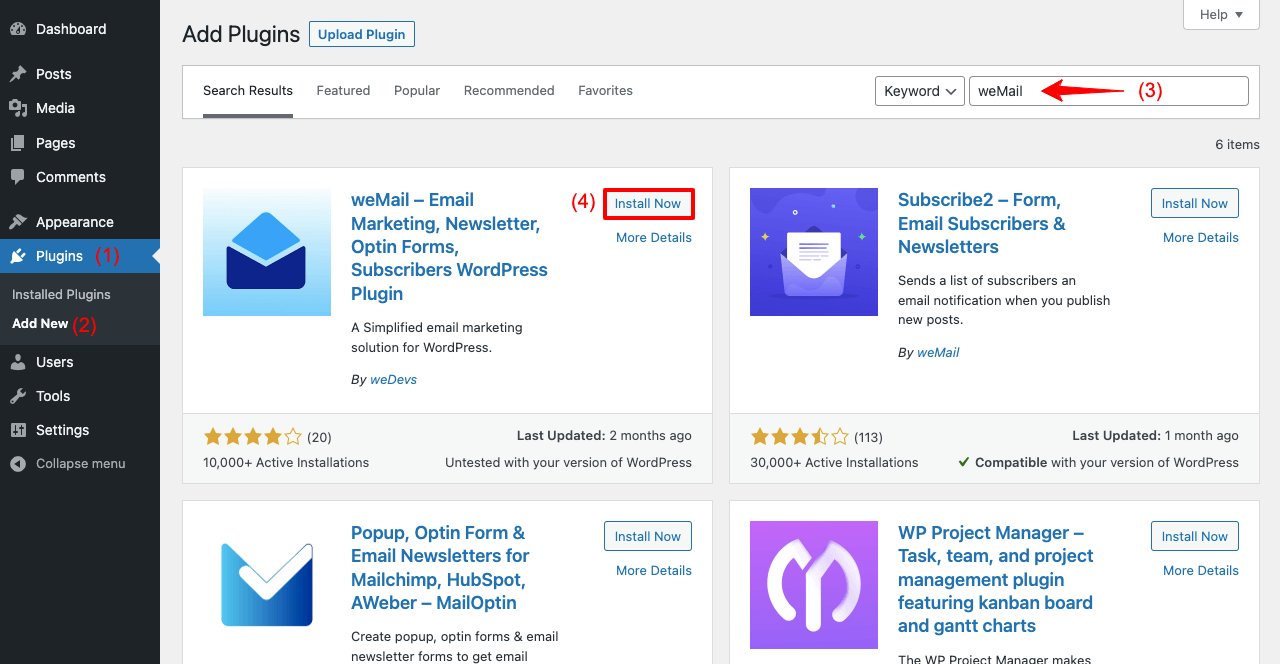Click the Subscribe2 star rating
Image resolution: width=1280 pixels, height=664 pixels.
(x=800, y=437)
